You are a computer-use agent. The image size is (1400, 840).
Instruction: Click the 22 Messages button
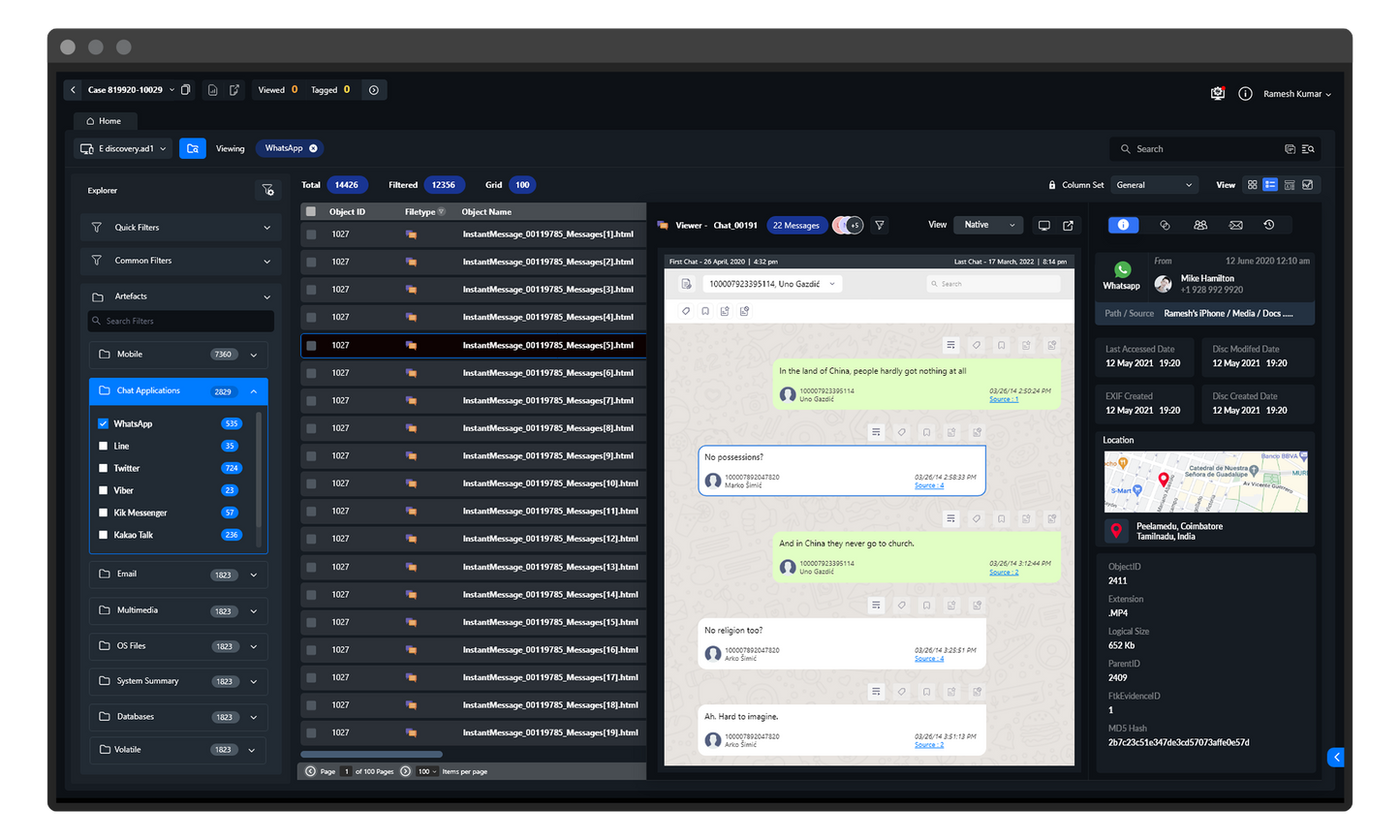click(x=796, y=226)
